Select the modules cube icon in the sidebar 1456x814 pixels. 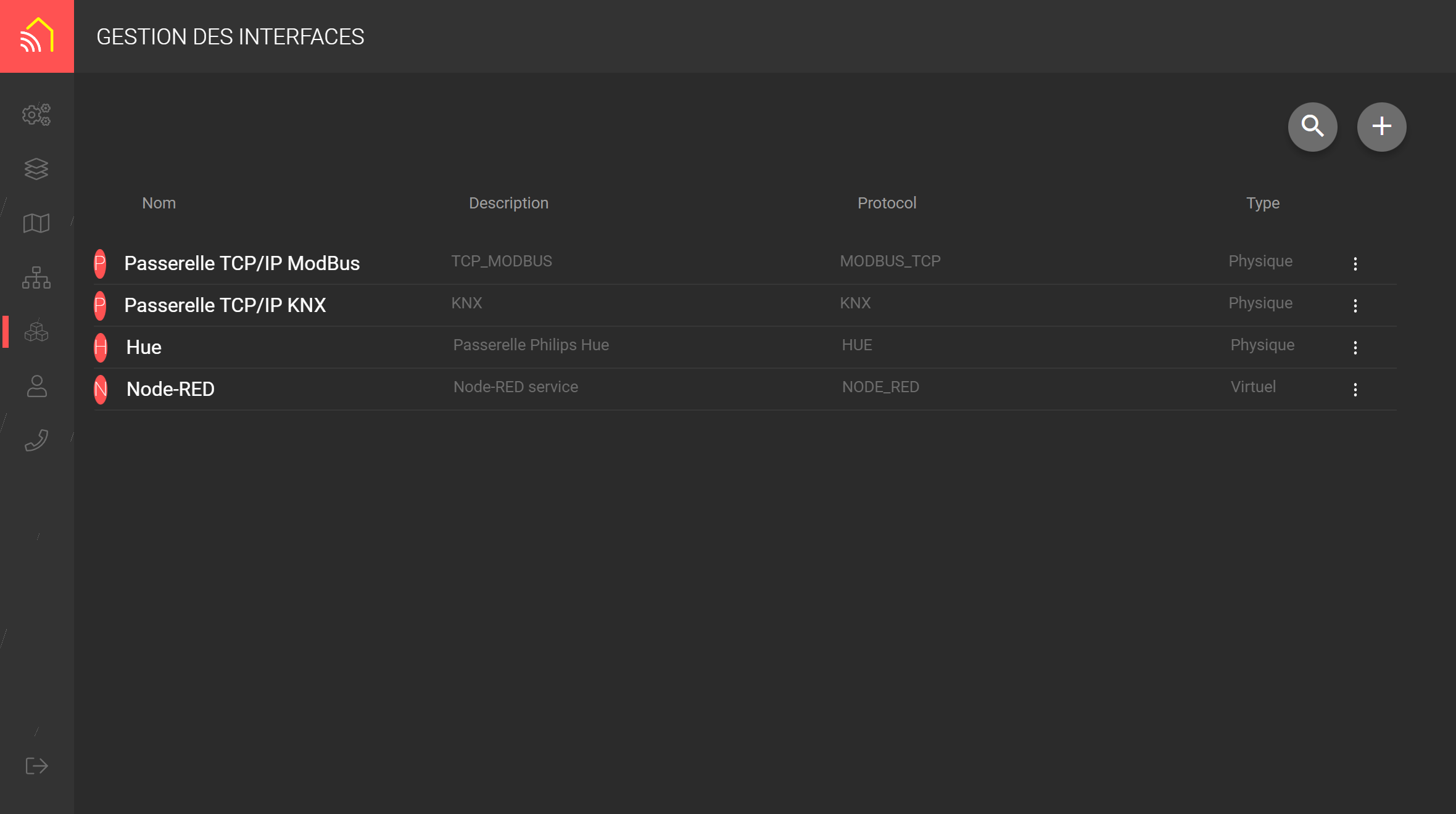tap(36, 332)
